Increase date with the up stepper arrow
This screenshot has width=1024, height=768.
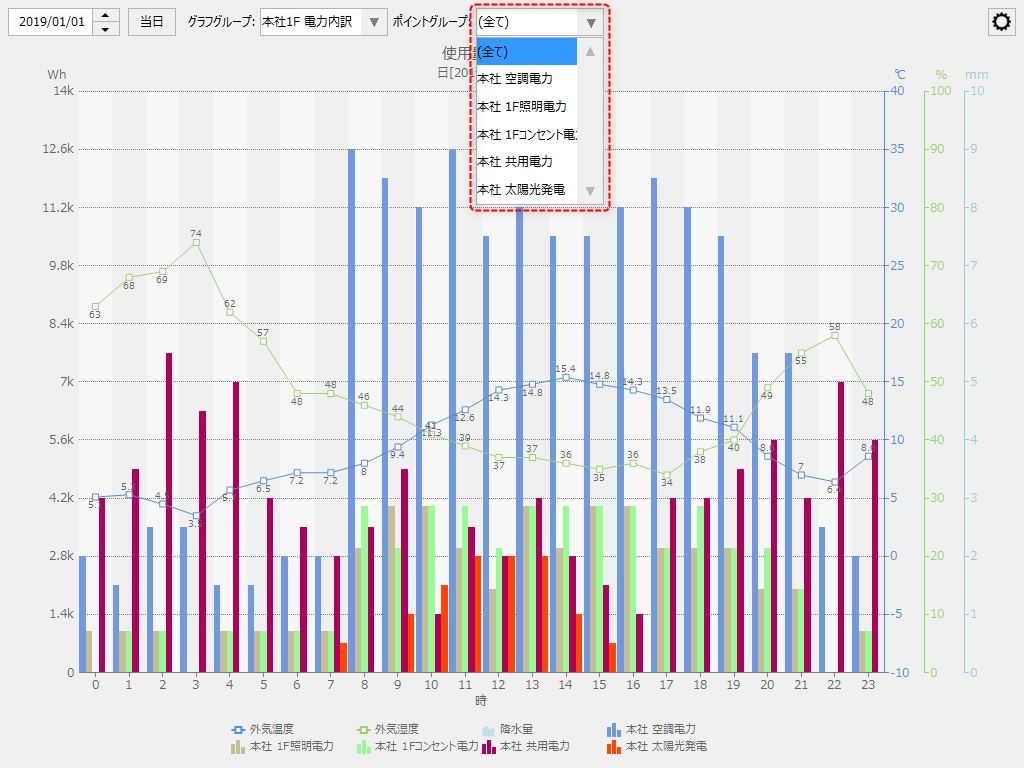coord(106,15)
